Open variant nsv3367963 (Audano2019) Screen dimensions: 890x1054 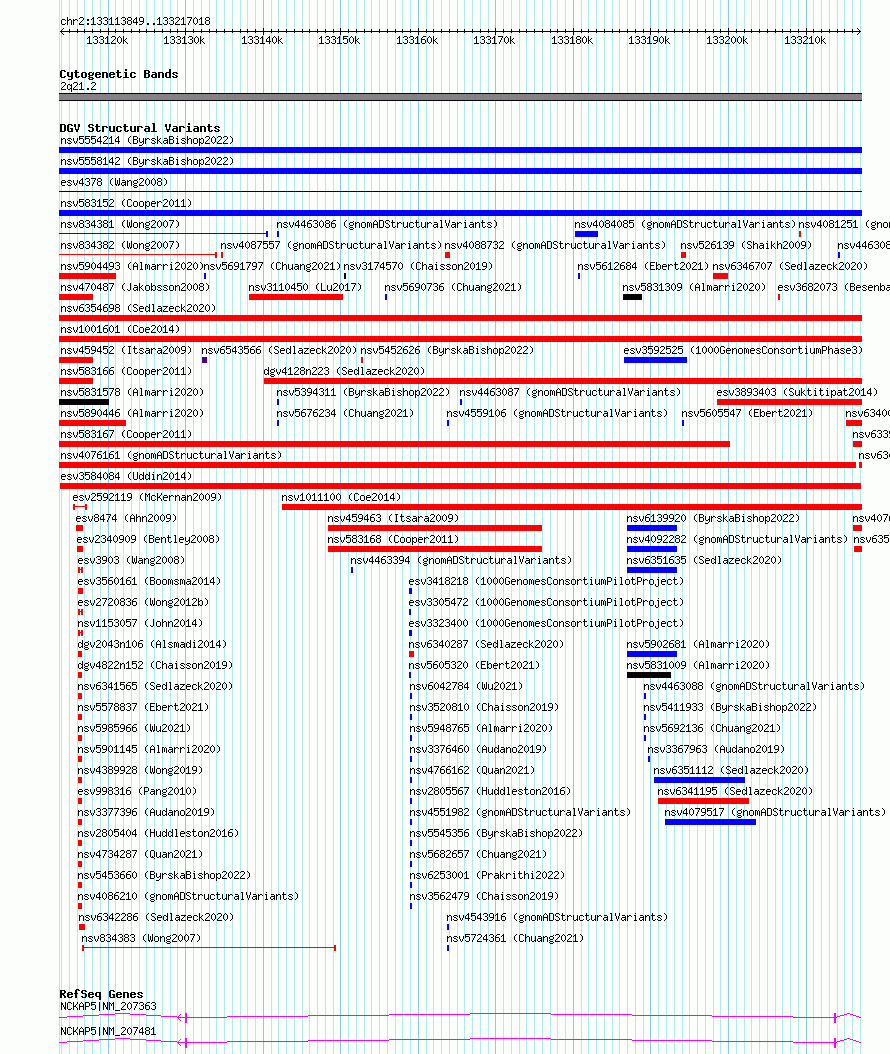point(716,749)
